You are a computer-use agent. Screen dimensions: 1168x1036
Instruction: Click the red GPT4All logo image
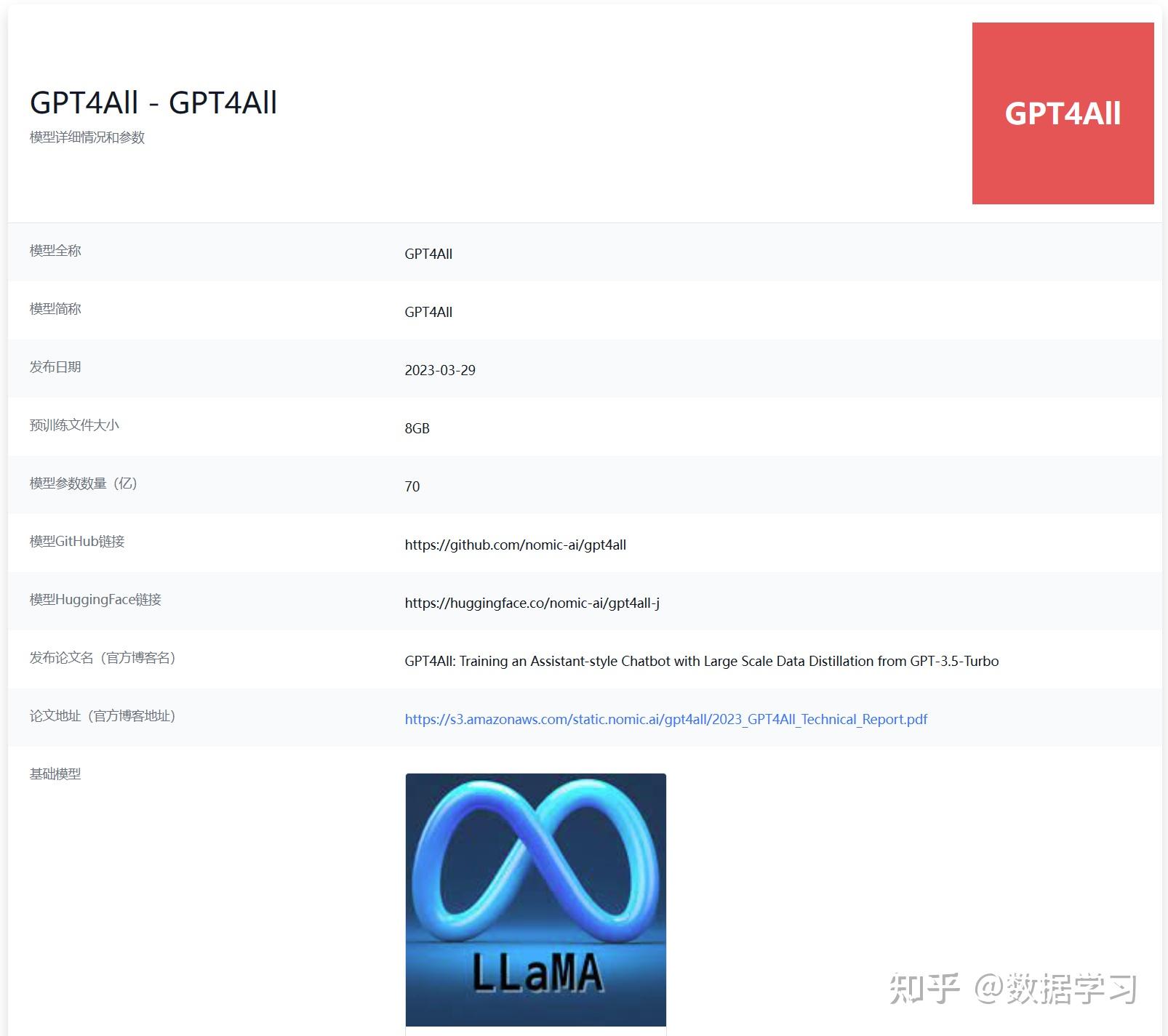pyautogui.click(x=1062, y=113)
